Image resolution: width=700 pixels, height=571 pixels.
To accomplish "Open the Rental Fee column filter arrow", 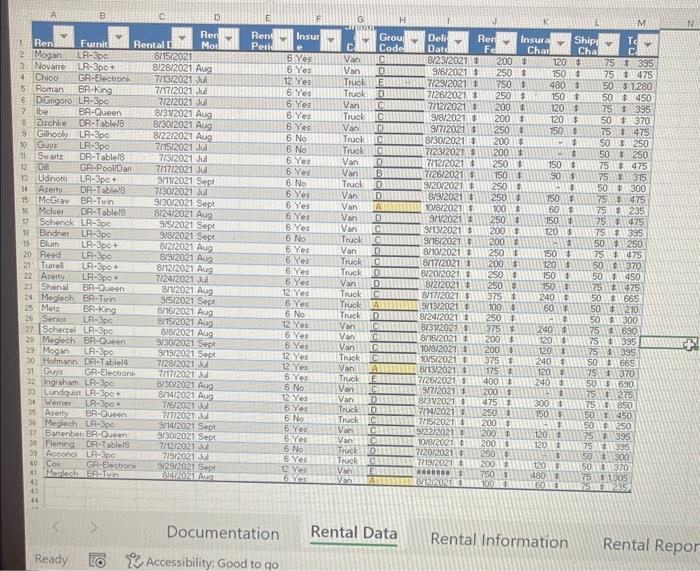I will (x=507, y=42).
